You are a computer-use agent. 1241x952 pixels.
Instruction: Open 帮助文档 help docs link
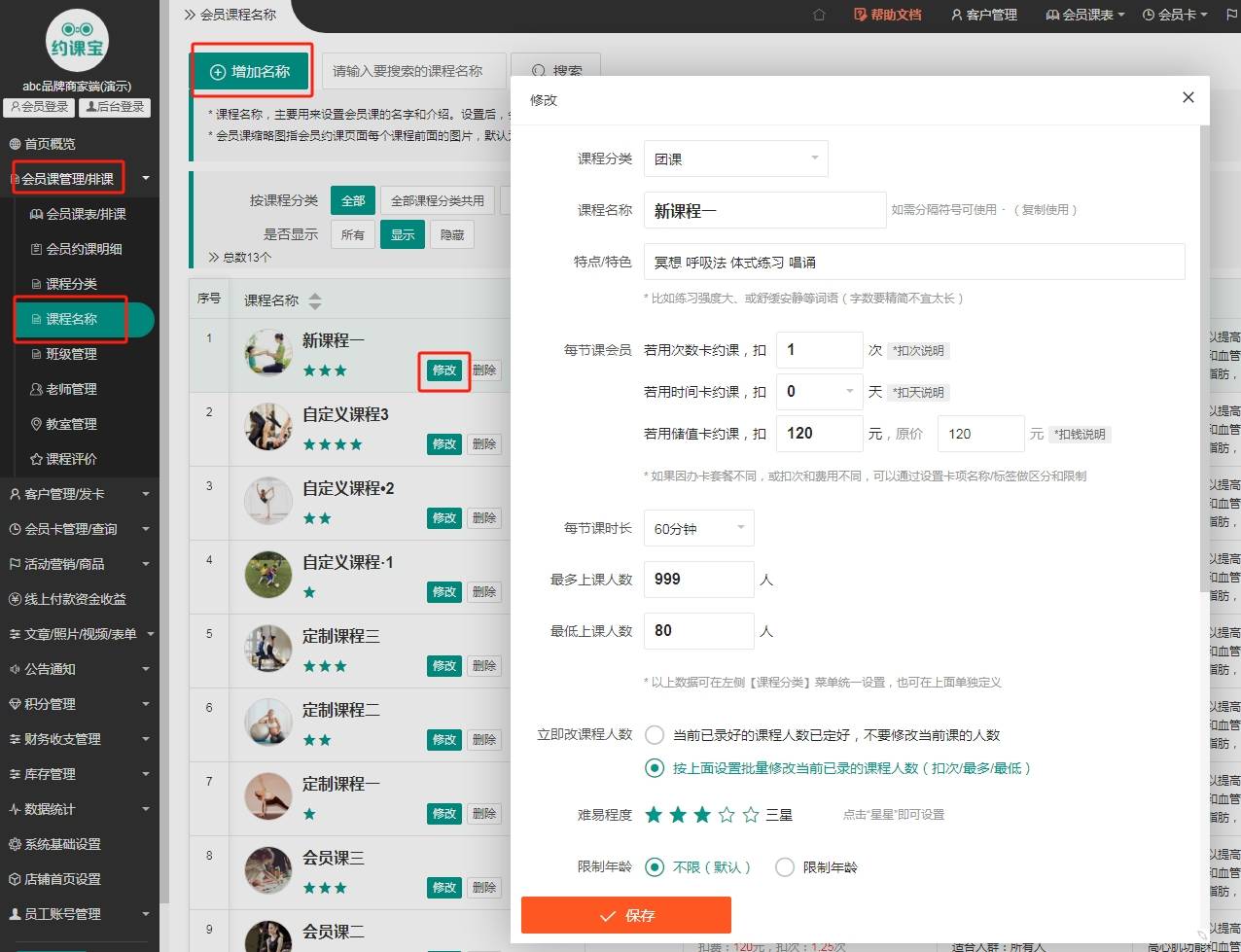click(x=887, y=15)
